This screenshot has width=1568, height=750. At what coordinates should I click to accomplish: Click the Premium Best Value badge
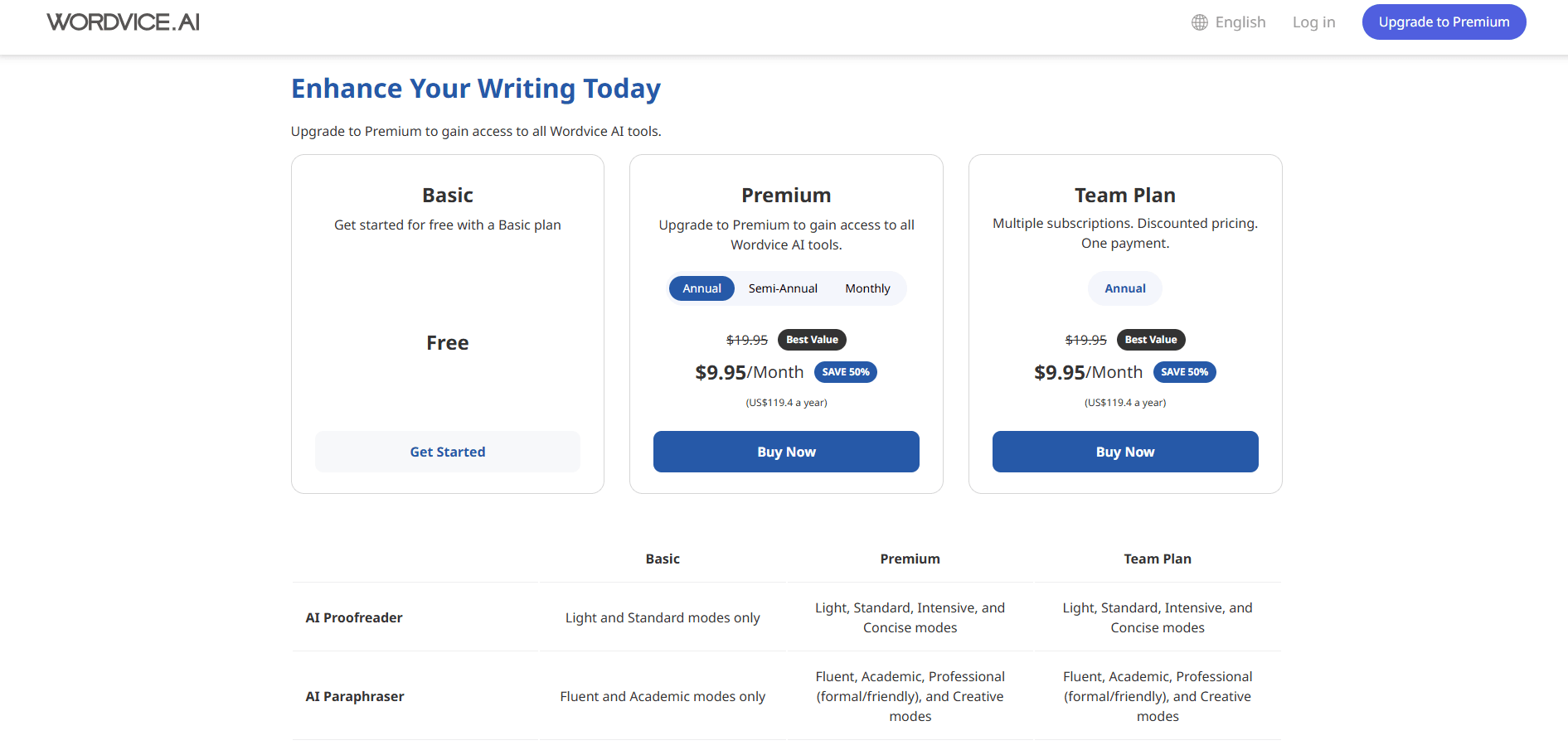[x=812, y=340]
